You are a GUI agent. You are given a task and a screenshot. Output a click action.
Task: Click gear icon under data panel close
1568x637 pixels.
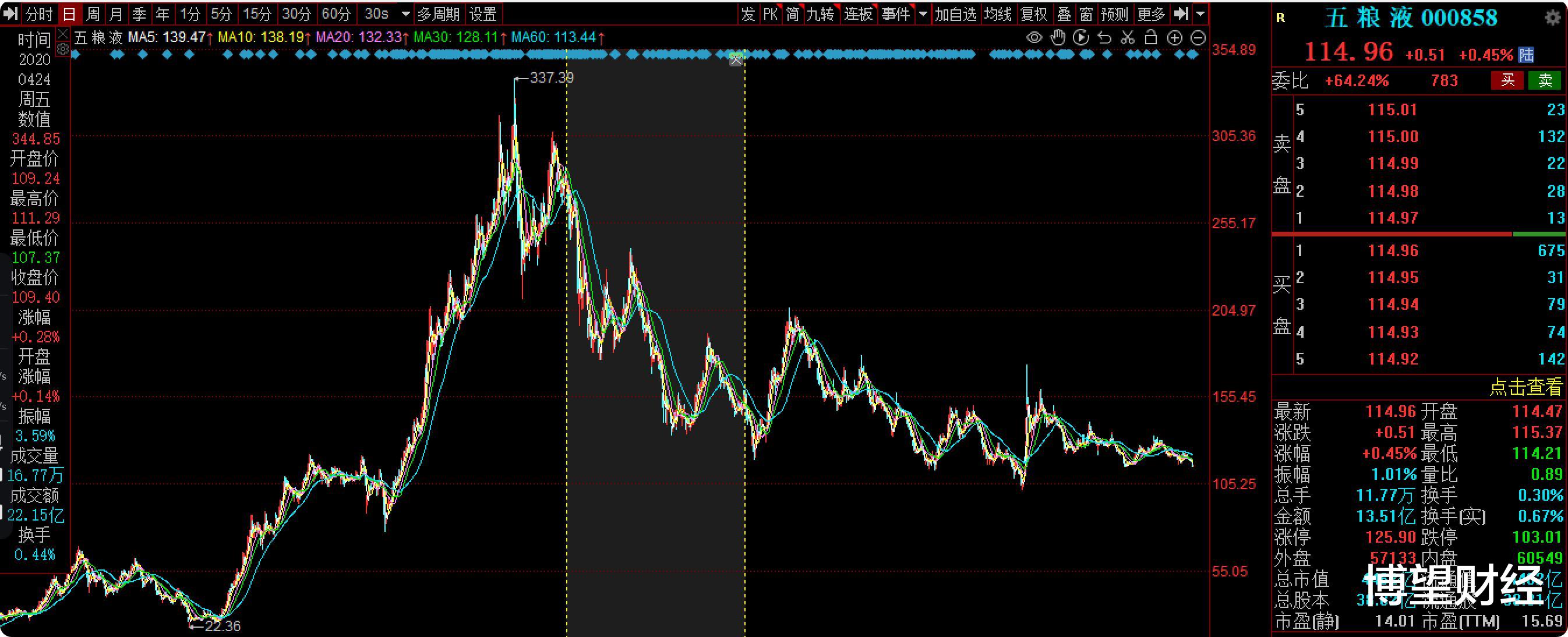pyautogui.click(x=63, y=49)
